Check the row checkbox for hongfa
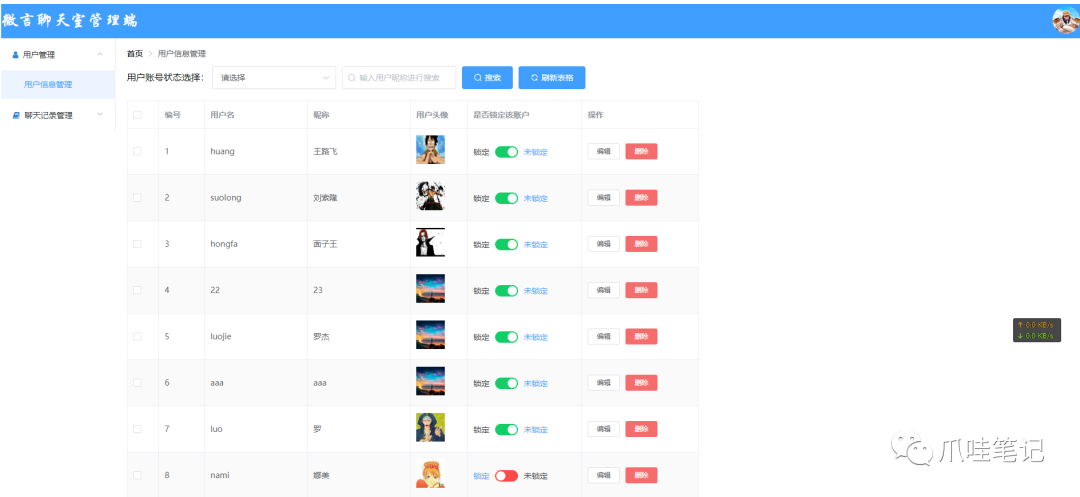Viewport: 1080px width, 497px height. pyautogui.click(x=137, y=244)
